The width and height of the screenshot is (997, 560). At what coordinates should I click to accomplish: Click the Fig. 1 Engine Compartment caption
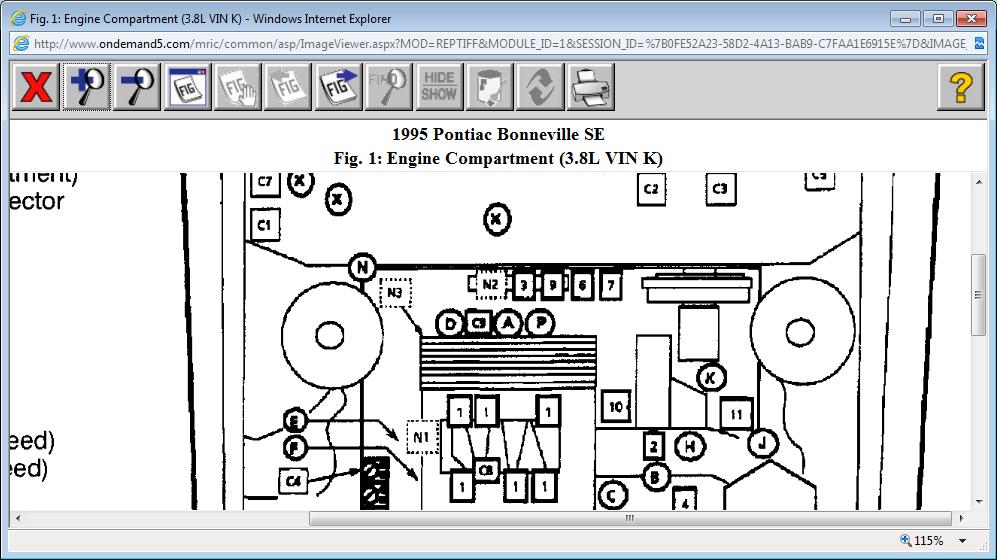coord(498,158)
